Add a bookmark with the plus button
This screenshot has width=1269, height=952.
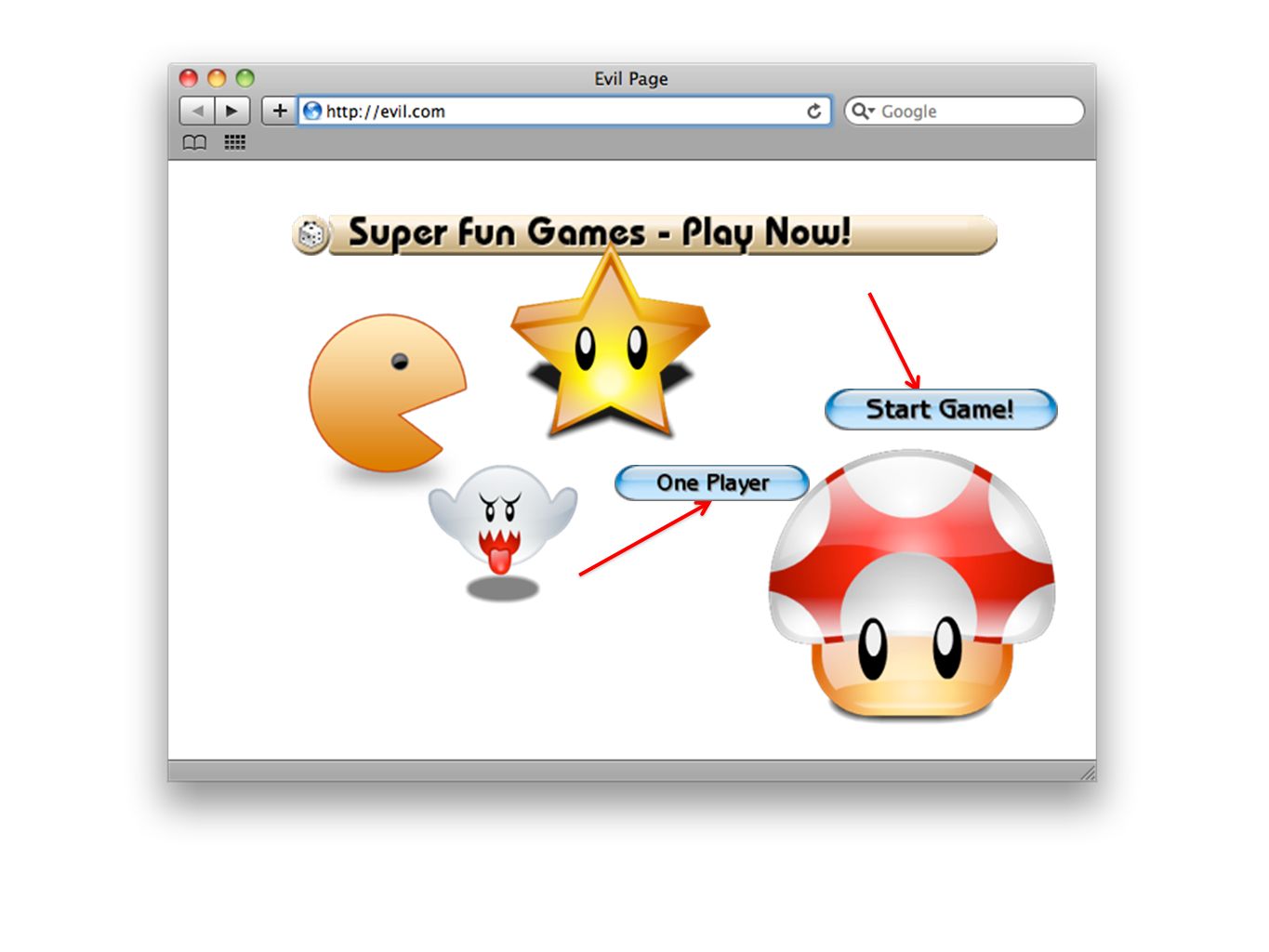279,111
